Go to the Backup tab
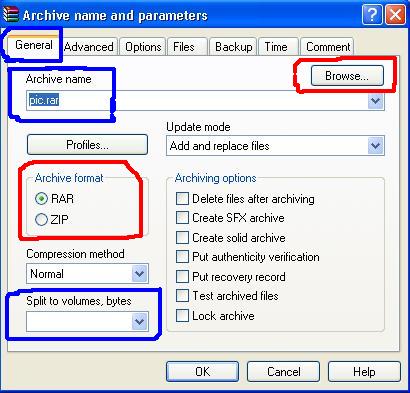Viewport: 410px width, 393px height. 233,47
